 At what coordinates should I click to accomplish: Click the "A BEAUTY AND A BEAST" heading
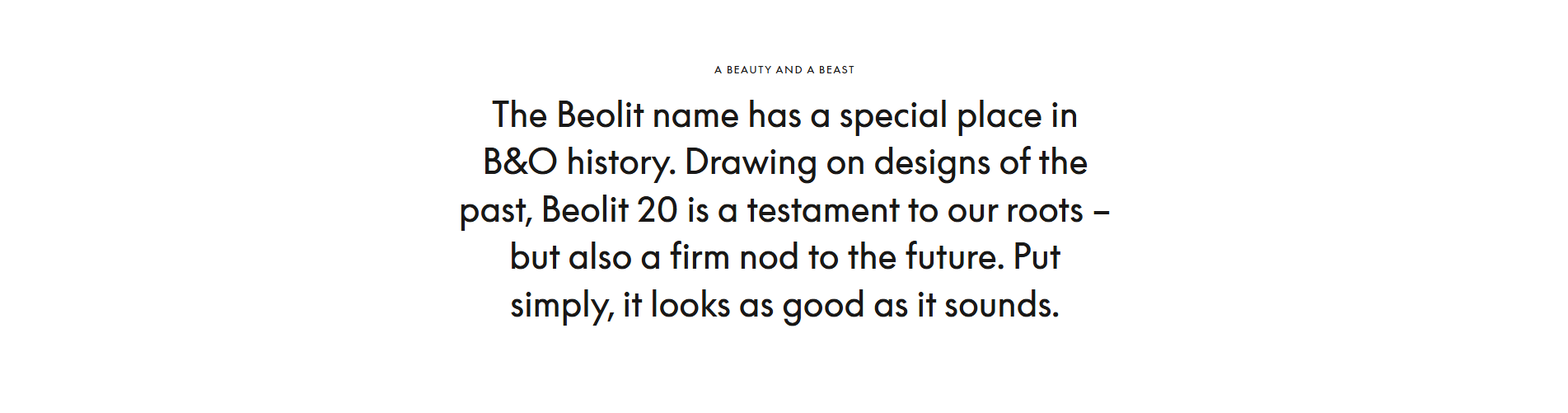point(784,70)
